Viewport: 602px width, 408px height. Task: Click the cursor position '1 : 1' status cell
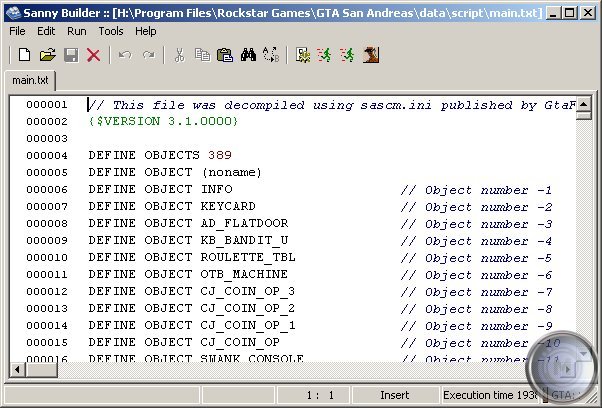click(x=313, y=395)
